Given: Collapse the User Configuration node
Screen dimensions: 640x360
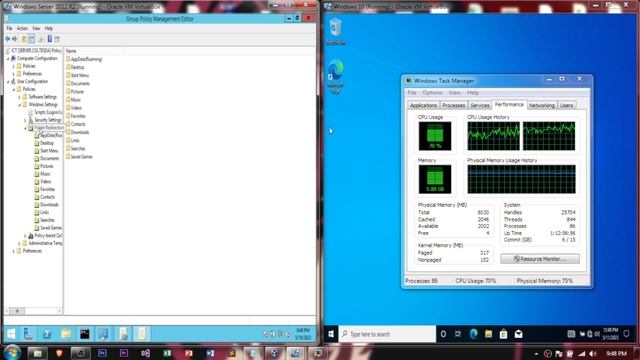Looking at the screenshot, I should pos(8,82).
